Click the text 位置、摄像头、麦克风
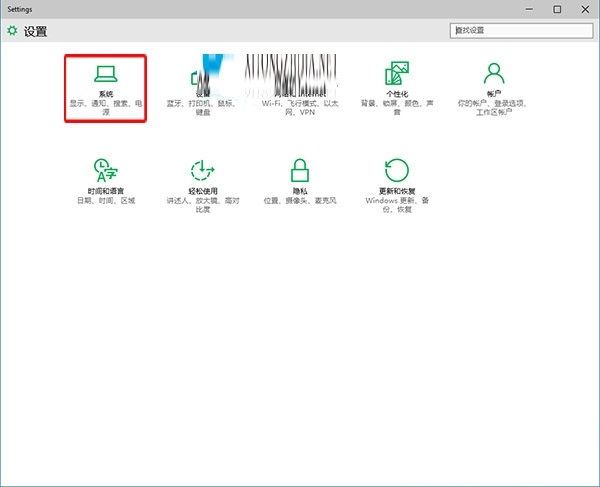600x487 pixels. [300, 200]
